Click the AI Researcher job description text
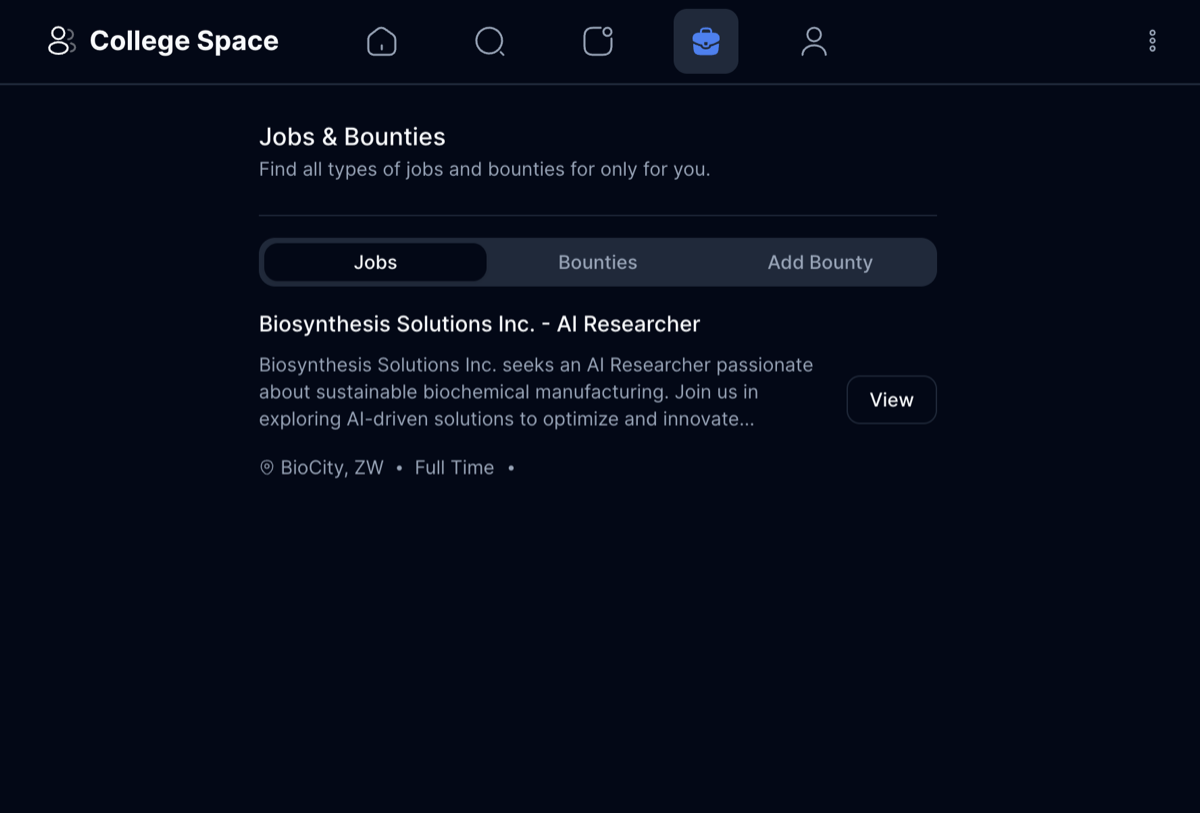 click(x=536, y=392)
